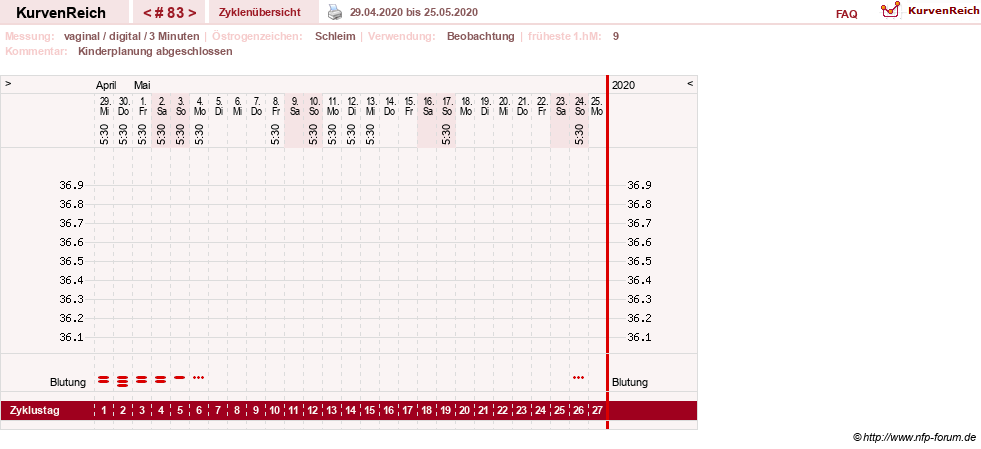The width and height of the screenshot is (981, 449).
Task: Click the Mai month label
Action: coord(142,85)
